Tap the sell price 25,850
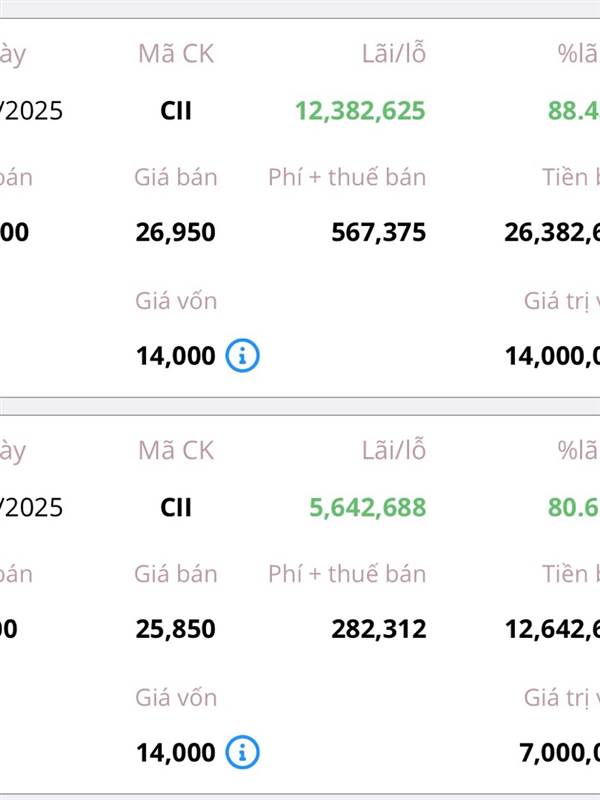The width and height of the screenshot is (600, 800). tap(175, 630)
